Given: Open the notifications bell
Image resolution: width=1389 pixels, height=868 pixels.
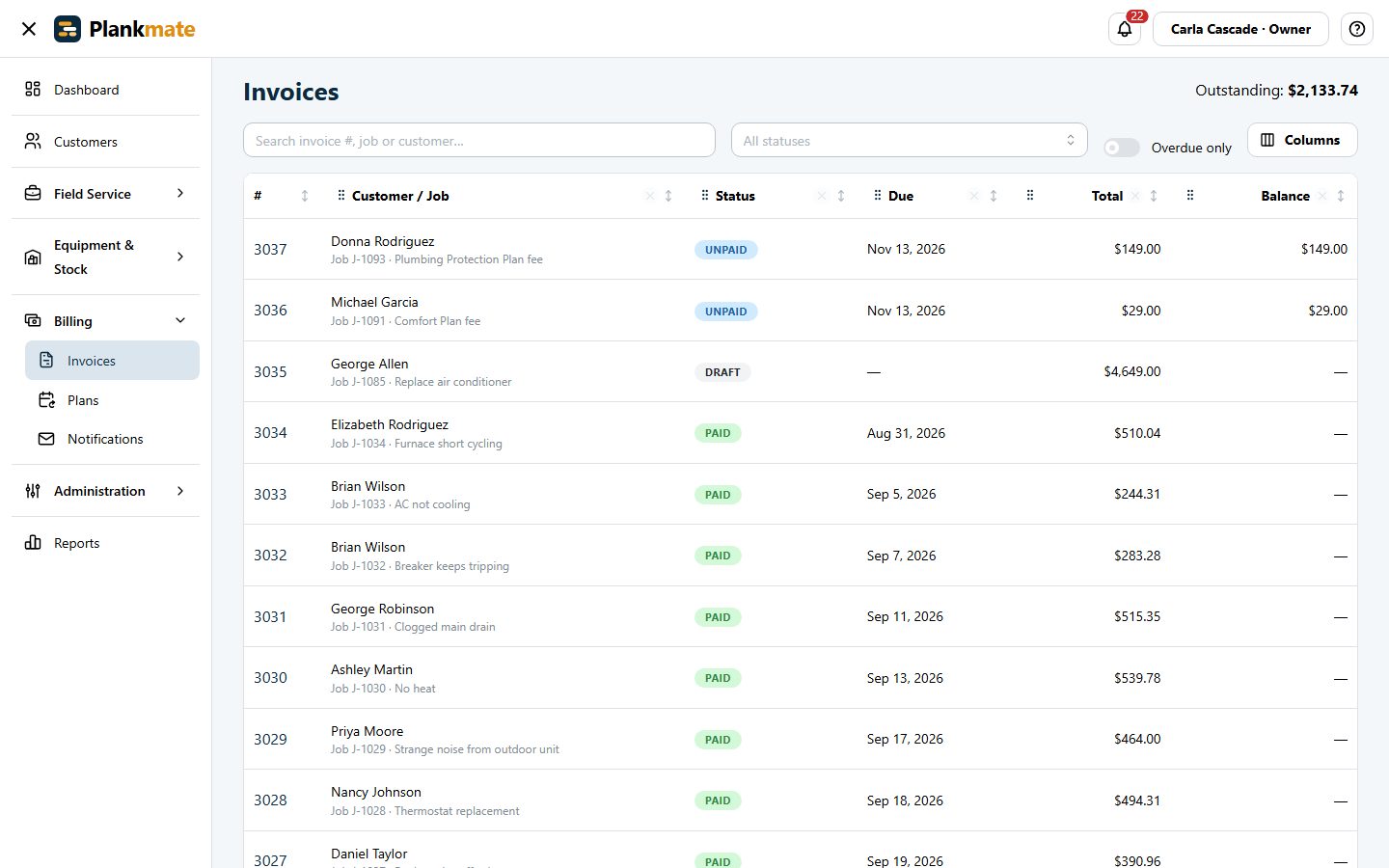Looking at the screenshot, I should 1125,29.
